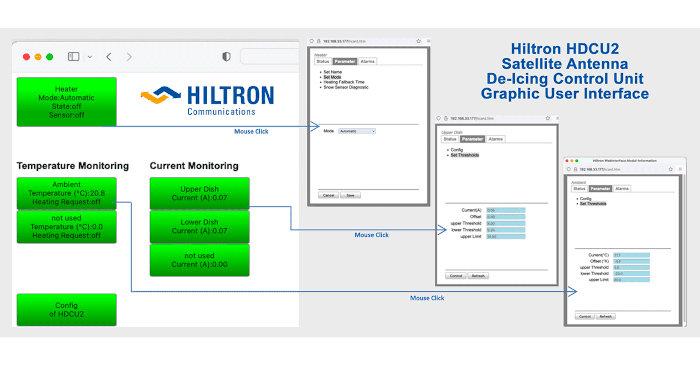The image size is (700, 365).
Task: Click Config link in Ambient window
Action: [x=586, y=199]
